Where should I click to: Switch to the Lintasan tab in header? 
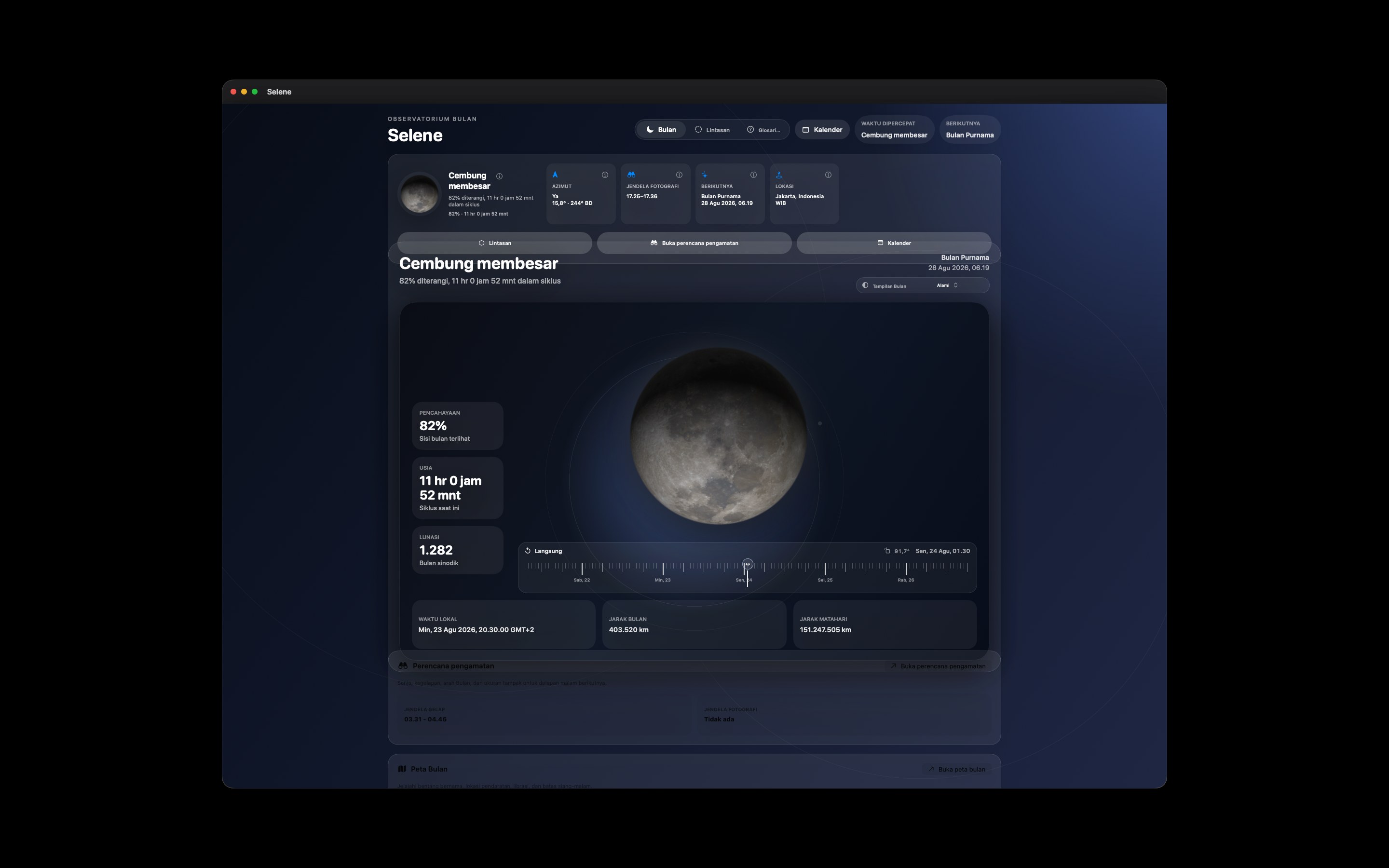712,130
